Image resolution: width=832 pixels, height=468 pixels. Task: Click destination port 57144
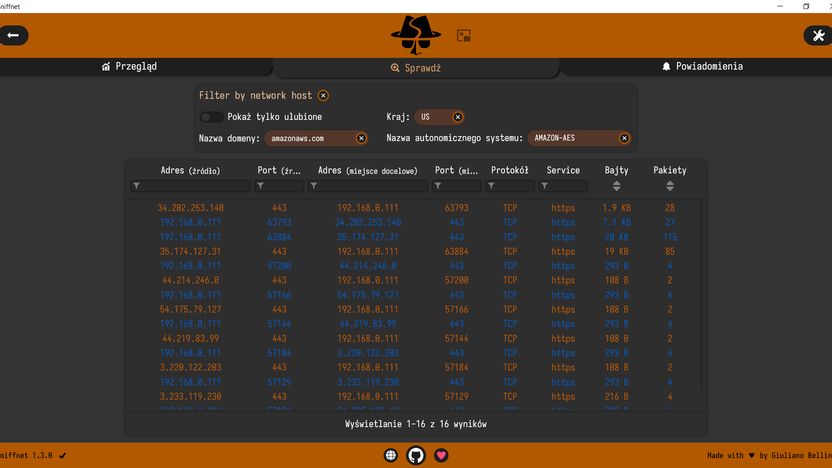456,339
